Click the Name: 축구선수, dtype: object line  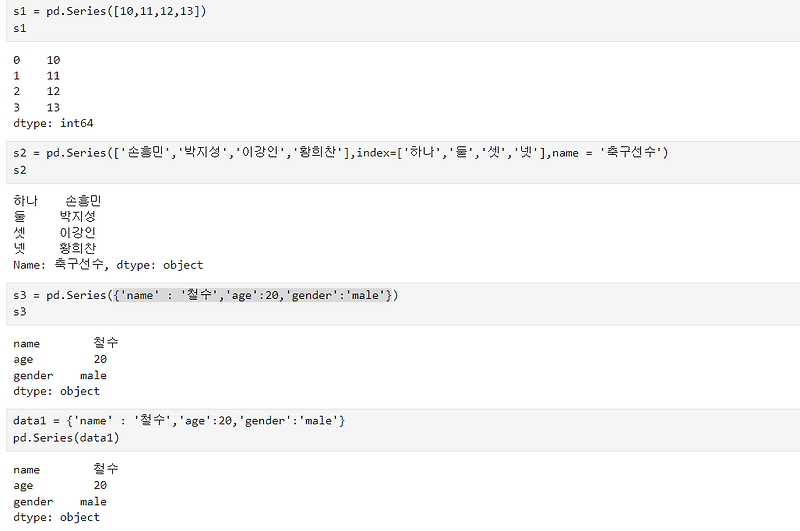[108, 265]
